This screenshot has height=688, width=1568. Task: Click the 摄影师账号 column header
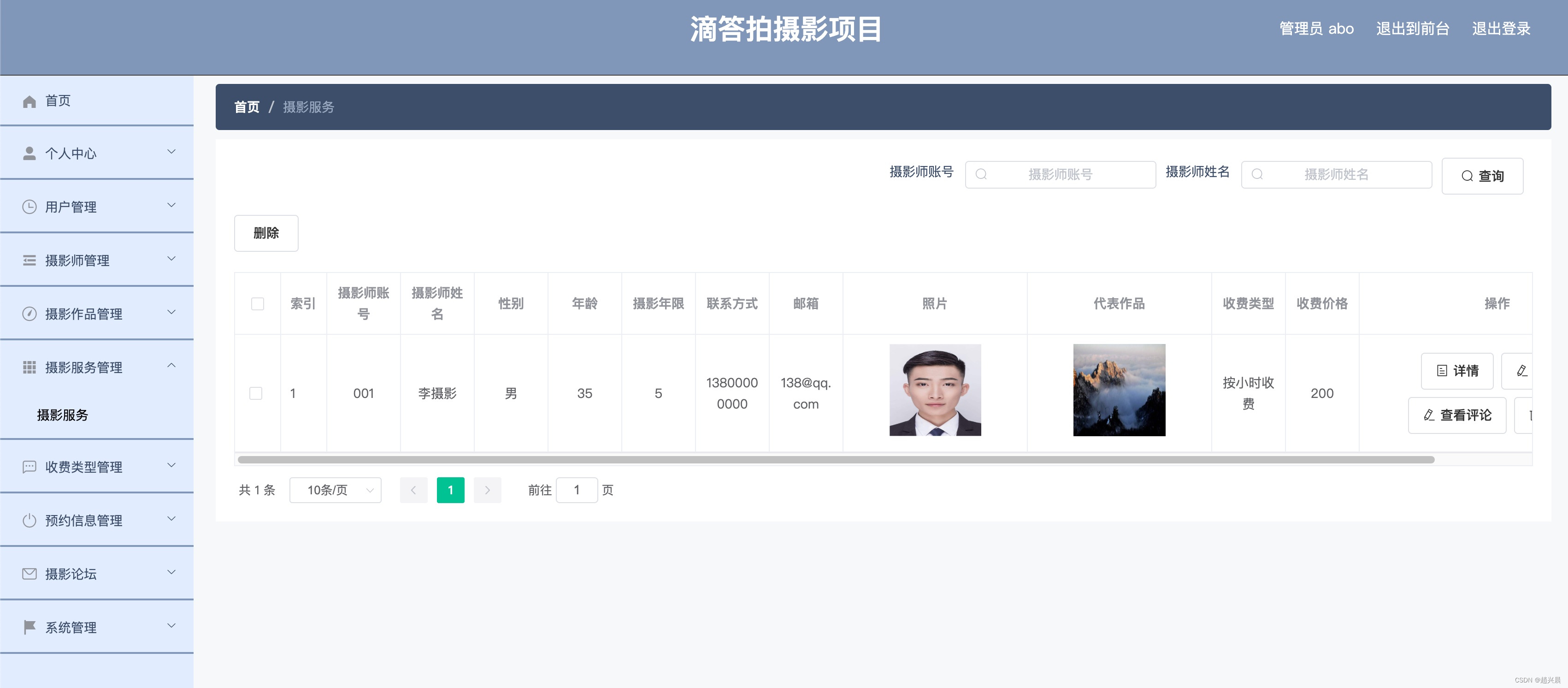pyautogui.click(x=363, y=303)
